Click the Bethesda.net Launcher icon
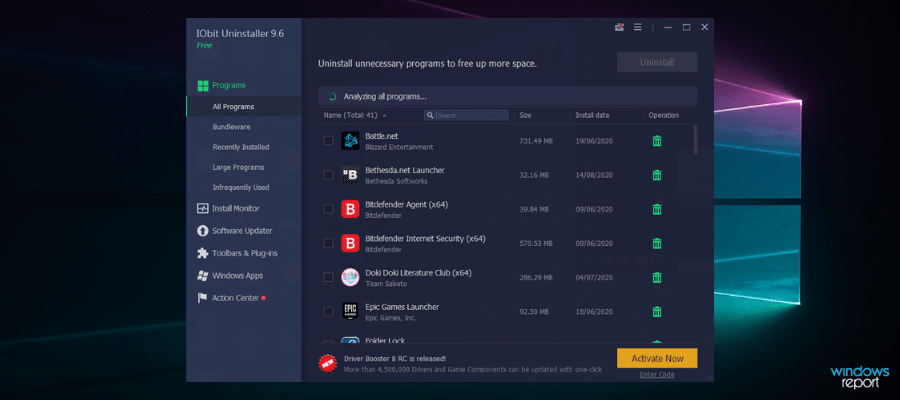Screen dimensions: 900x400 (x=350, y=175)
